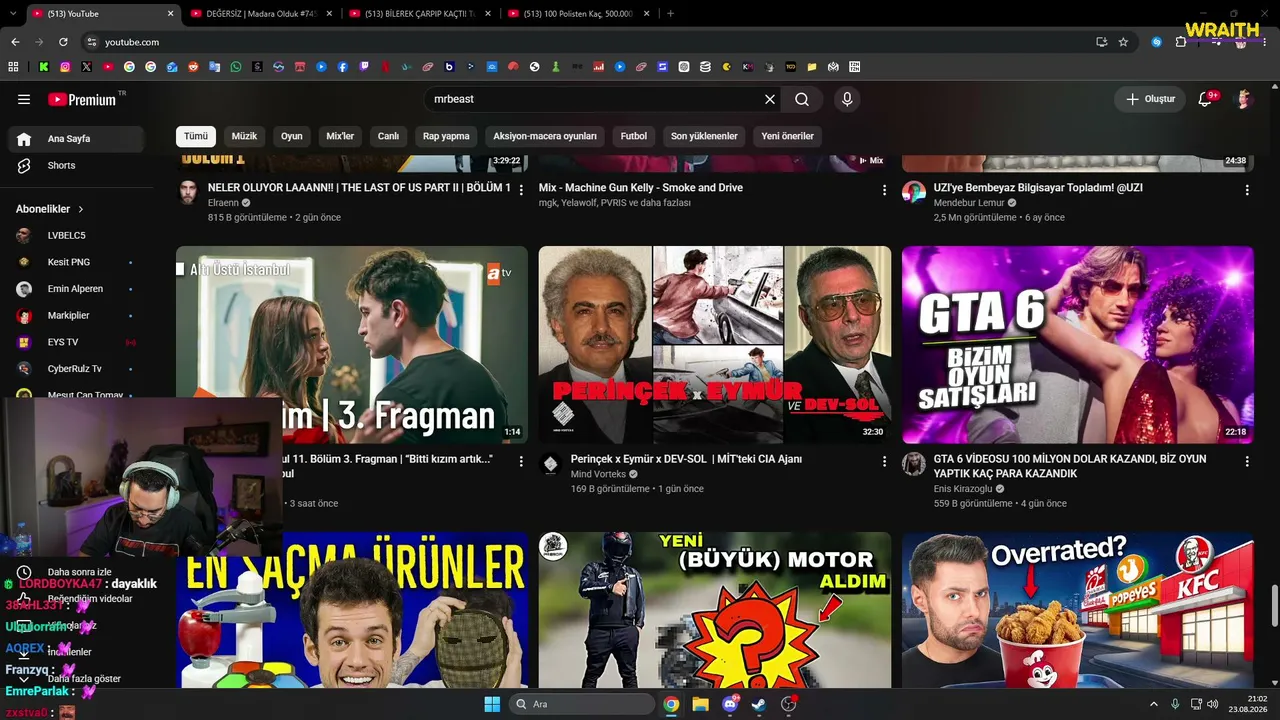The image size is (1280, 720).
Task: Open more options for Machine Gun Kelly mix
Action: click(884, 190)
